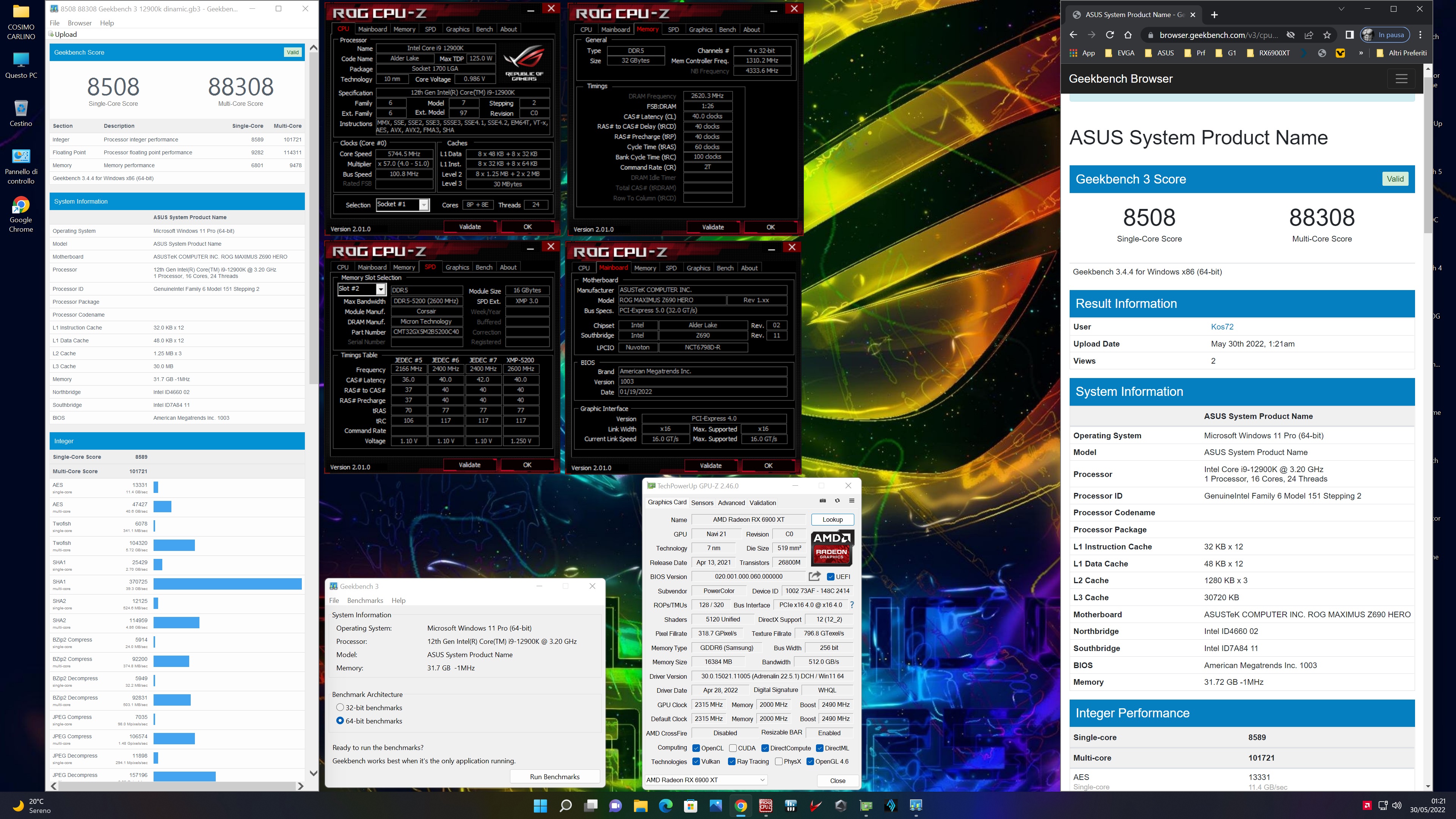Open Chrome three-dot menu
1456x819 pixels.
[1420, 35]
